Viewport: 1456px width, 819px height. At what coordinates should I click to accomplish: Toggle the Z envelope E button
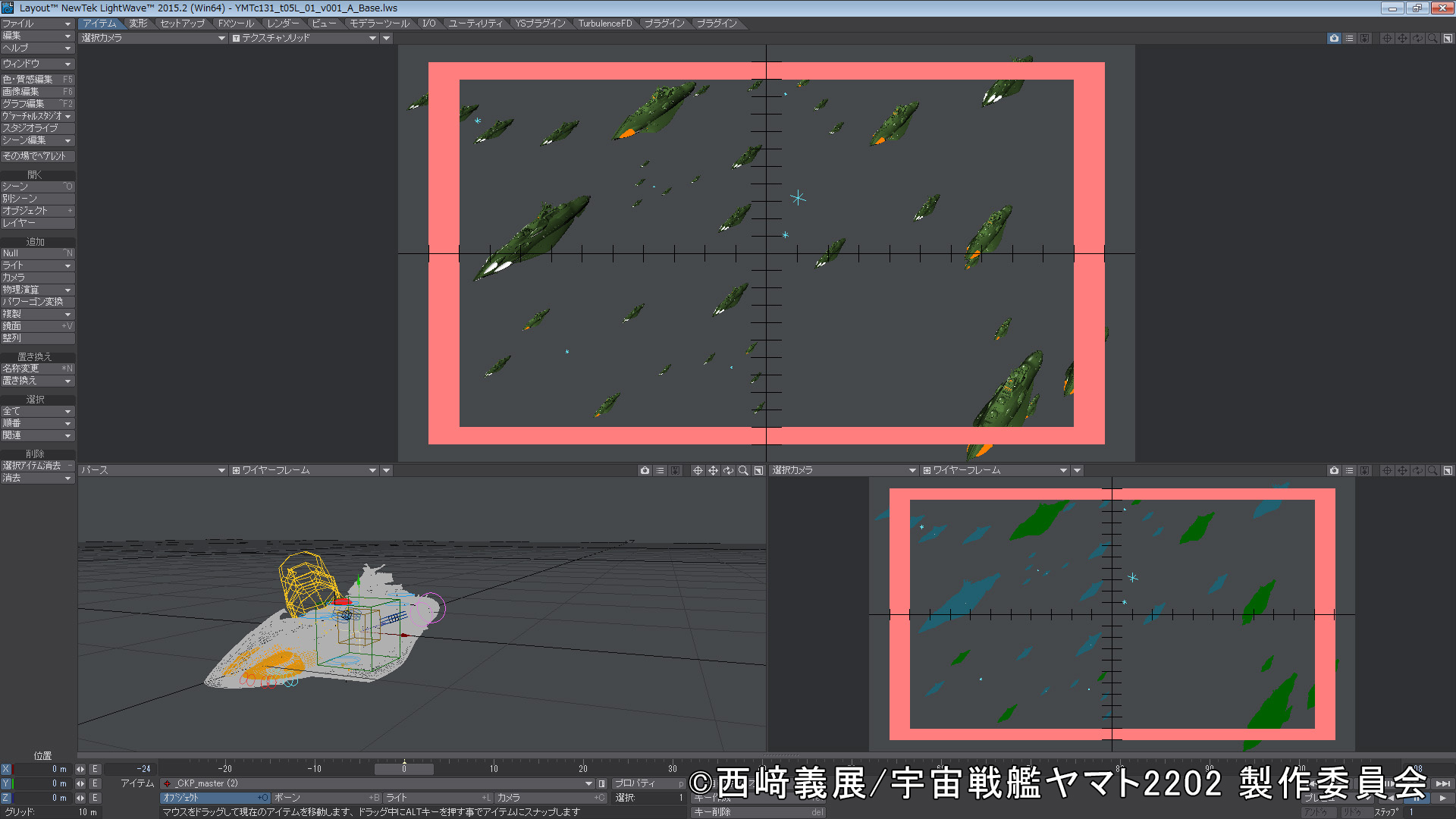(95, 798)
